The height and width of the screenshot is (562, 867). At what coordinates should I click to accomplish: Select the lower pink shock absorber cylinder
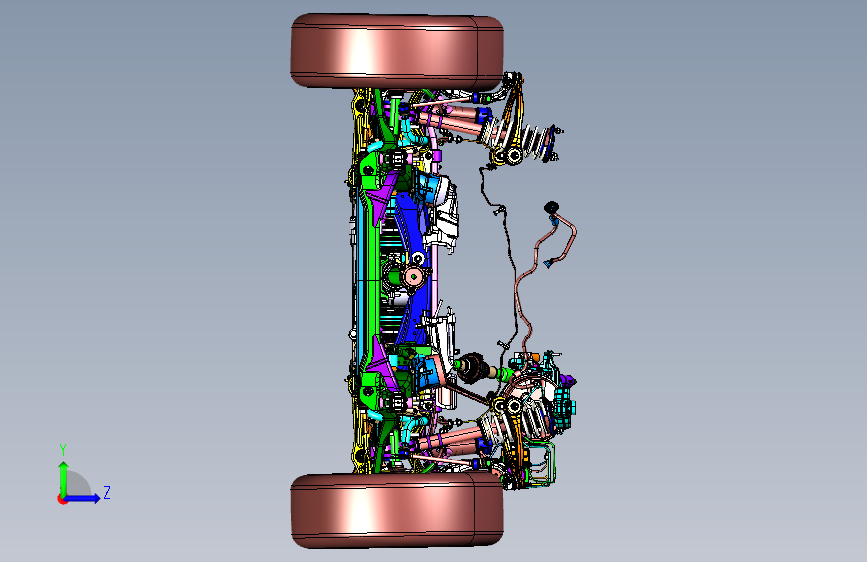pos(452,439)
